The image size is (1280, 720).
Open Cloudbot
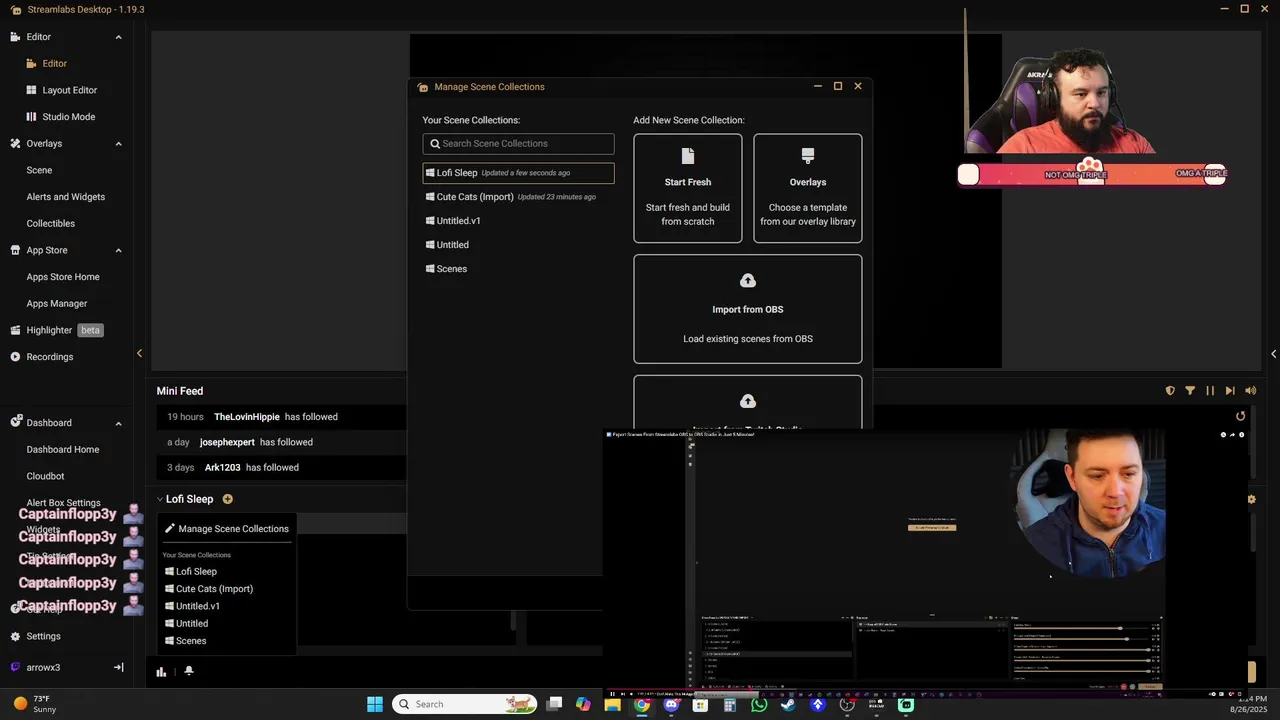(45, 477)
